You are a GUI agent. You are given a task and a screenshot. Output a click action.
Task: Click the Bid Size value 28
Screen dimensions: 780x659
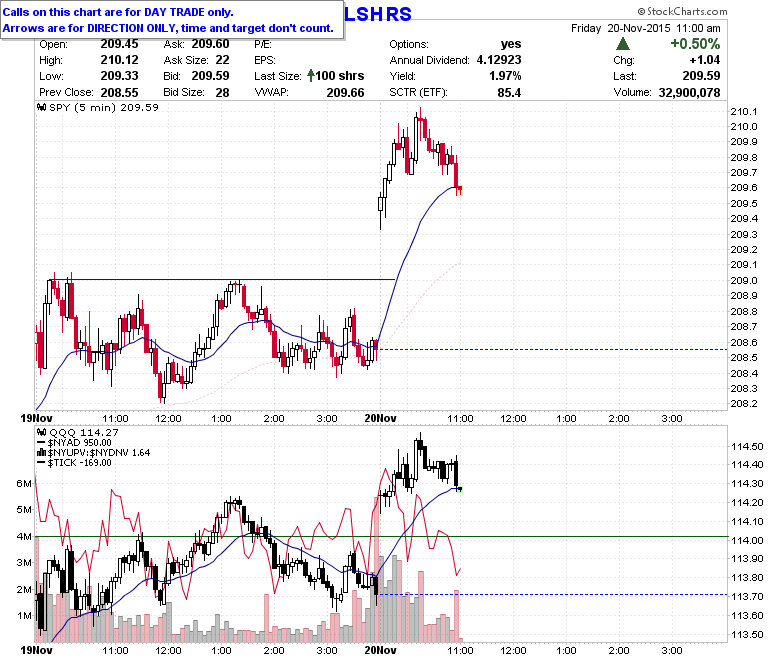[222, 93]
